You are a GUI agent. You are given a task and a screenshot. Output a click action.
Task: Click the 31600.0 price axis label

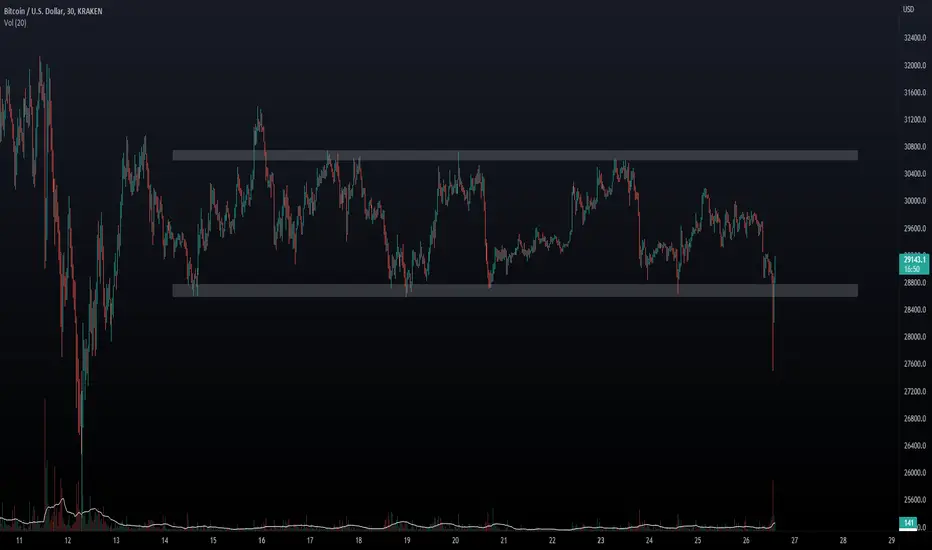[915, 93]
